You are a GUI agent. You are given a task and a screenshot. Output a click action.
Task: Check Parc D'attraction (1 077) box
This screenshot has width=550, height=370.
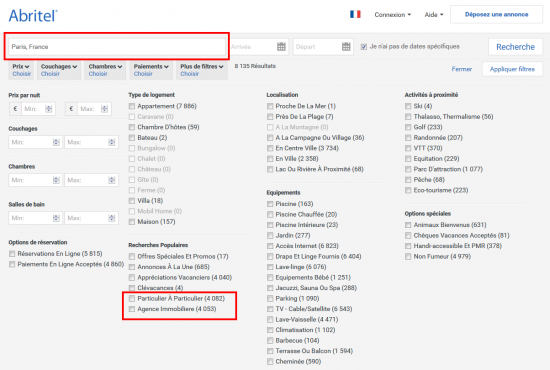408,169
